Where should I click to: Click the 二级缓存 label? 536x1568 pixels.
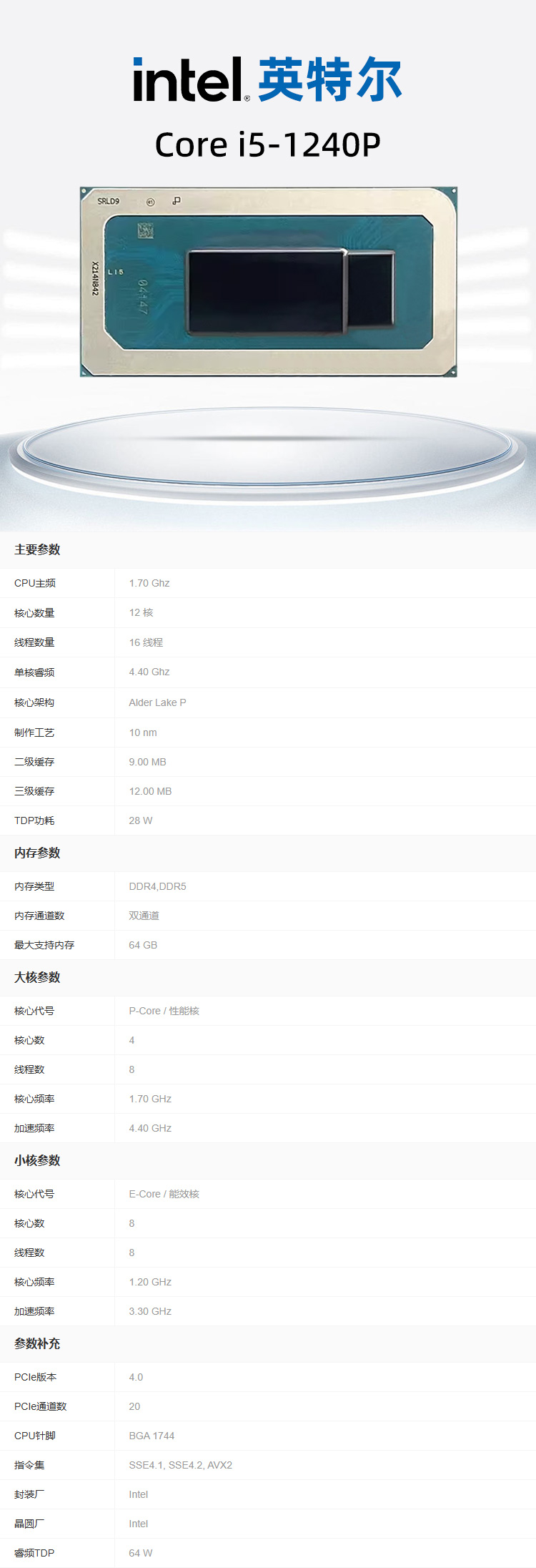click(34, 762)
